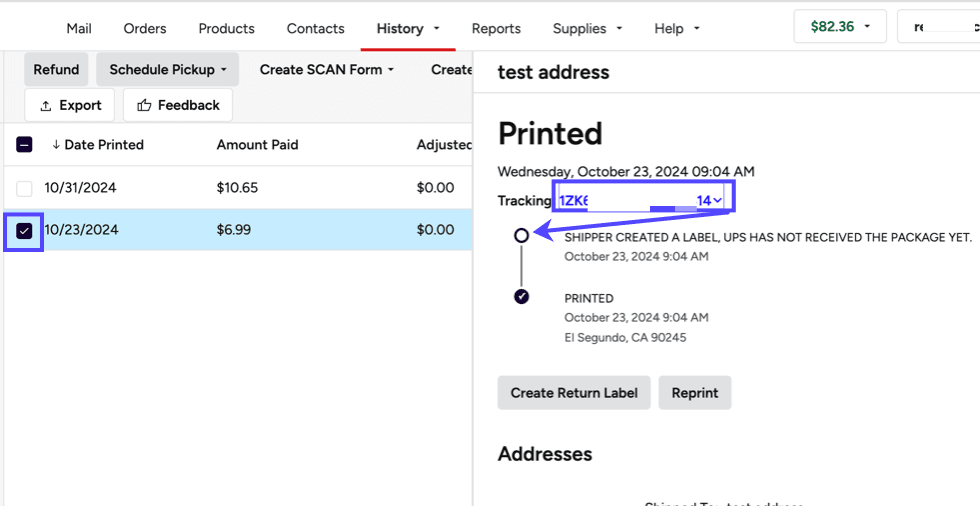Viewport: 980px width, 506px height.
Task: Open the Create SCAN Form dropdown
Action: [327, 69]
